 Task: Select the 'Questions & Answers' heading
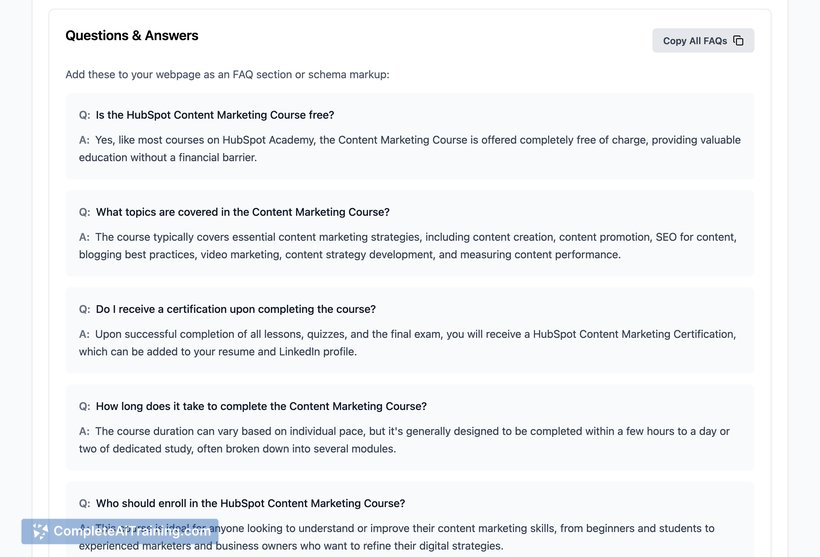click(132, 36)
